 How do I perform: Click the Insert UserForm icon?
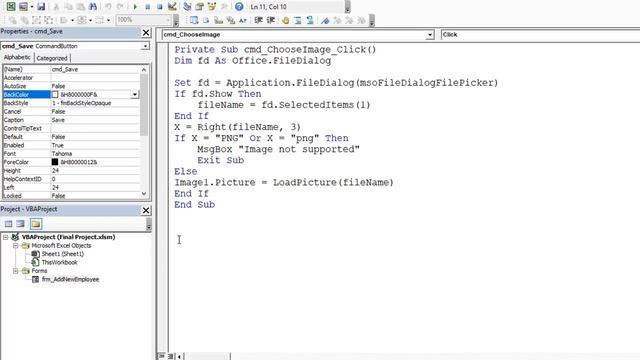tap(24, 7)
